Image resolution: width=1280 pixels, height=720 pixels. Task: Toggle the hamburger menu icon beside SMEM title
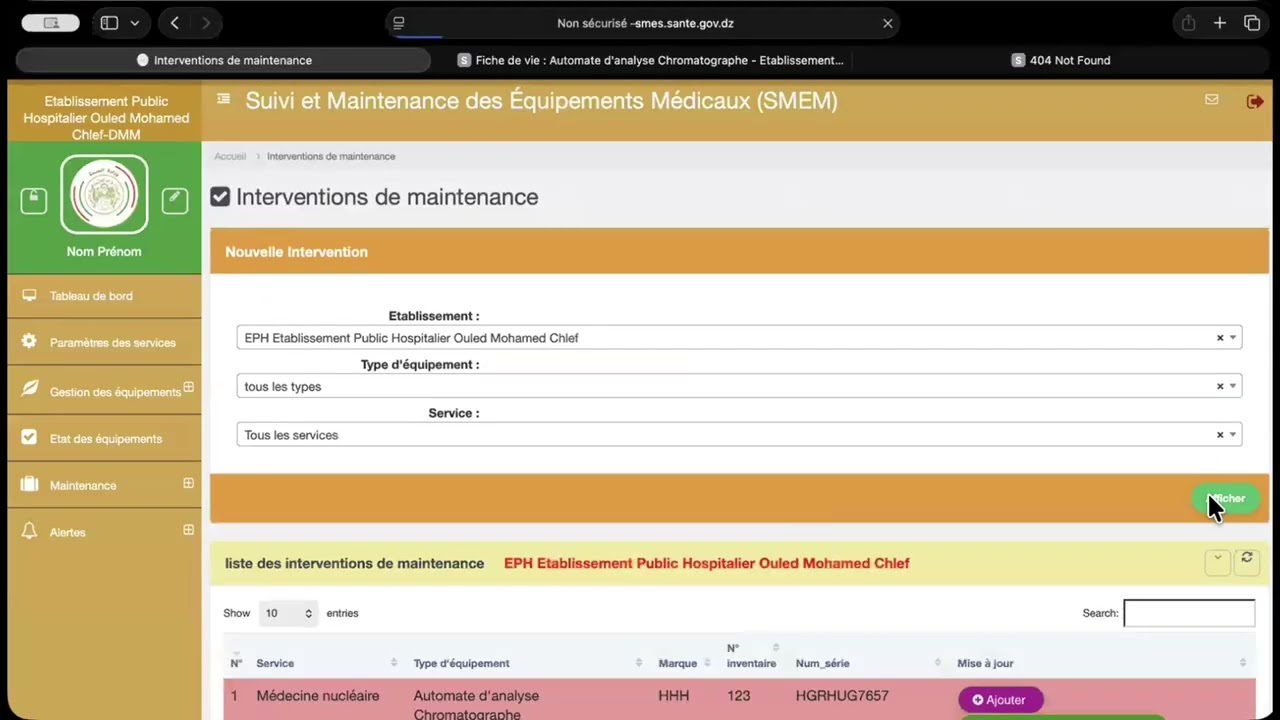[x=224, y=99]
